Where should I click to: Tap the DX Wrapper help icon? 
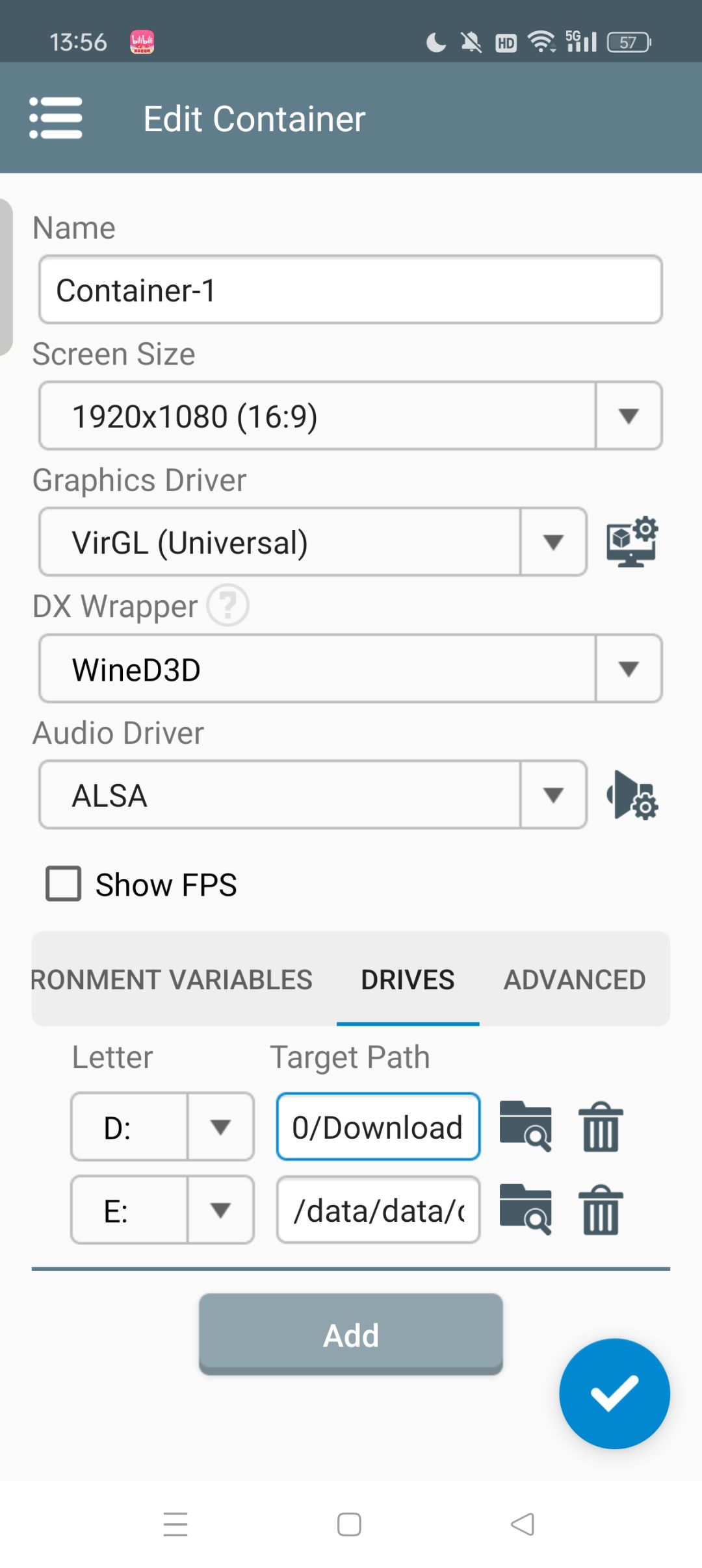point(227,605)
